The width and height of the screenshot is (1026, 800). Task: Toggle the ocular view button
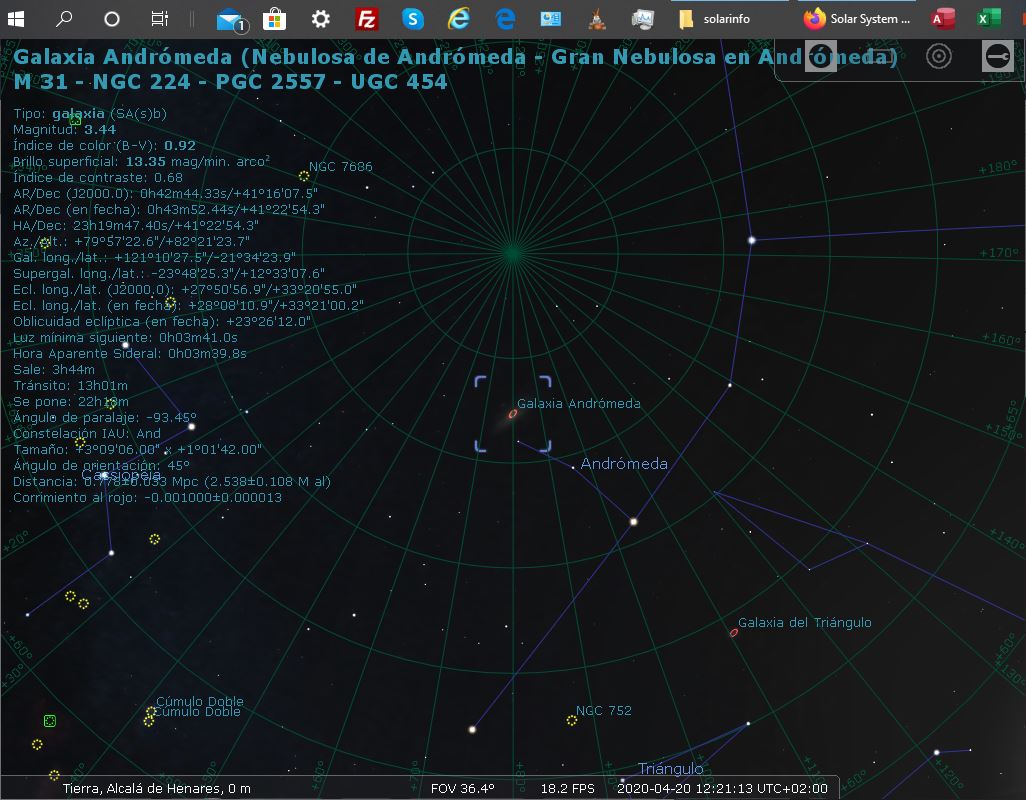coord(821,56)
